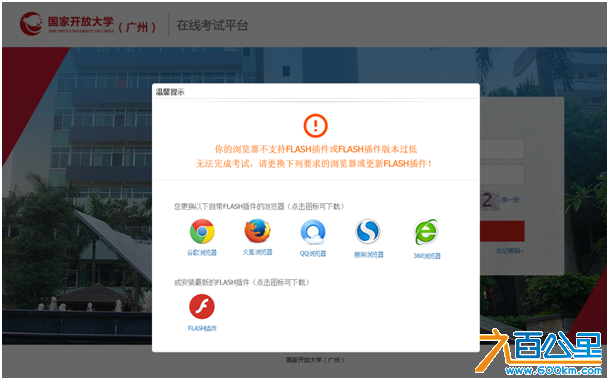The height and width of the screenshot is (380, 609).
Task: Click the 换一张 captcha refresh link
Action: coord(510,200)
